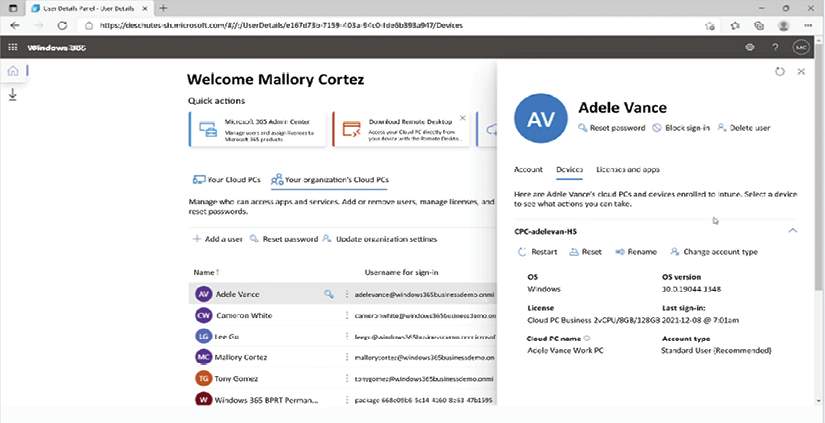Open the download icon in sidebar
This screenshot has width=825, height=423.
13,95
